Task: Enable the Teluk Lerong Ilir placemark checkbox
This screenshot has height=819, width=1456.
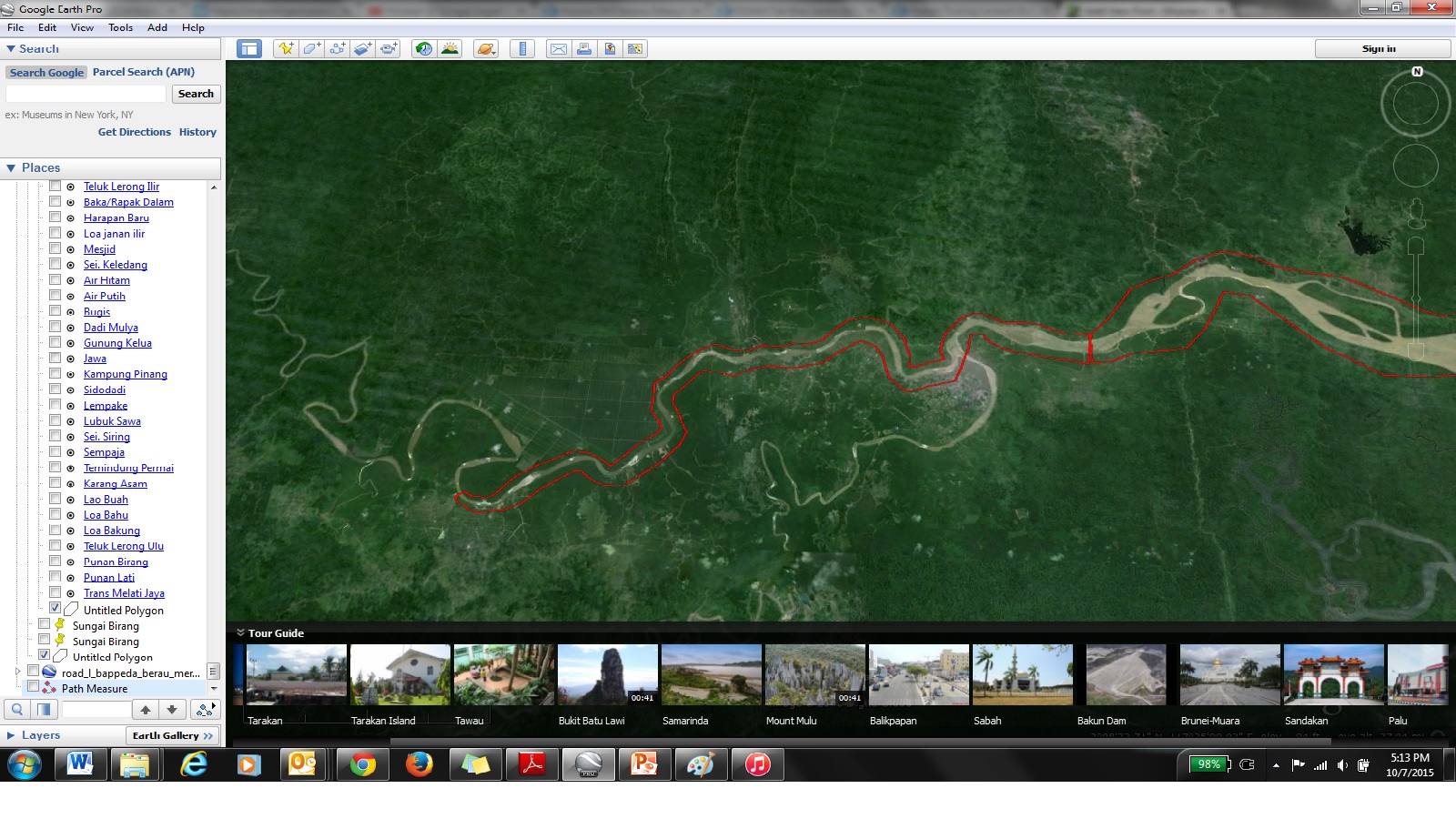Action: click(x=56, y=186)
